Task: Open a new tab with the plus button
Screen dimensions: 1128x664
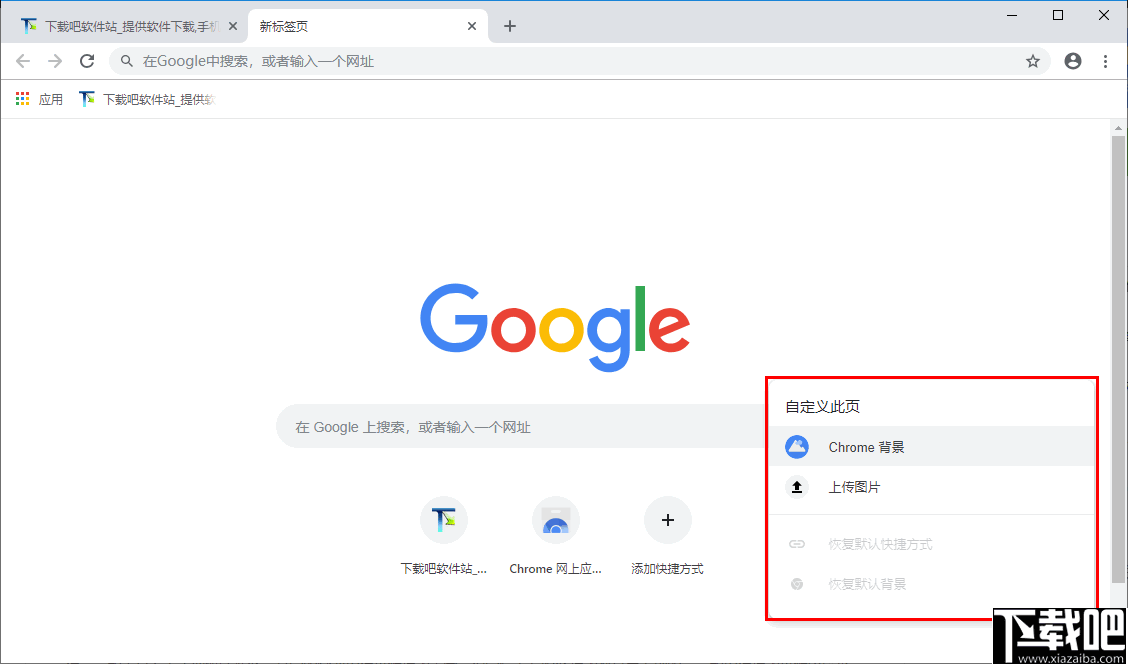Action: point(510,25)
